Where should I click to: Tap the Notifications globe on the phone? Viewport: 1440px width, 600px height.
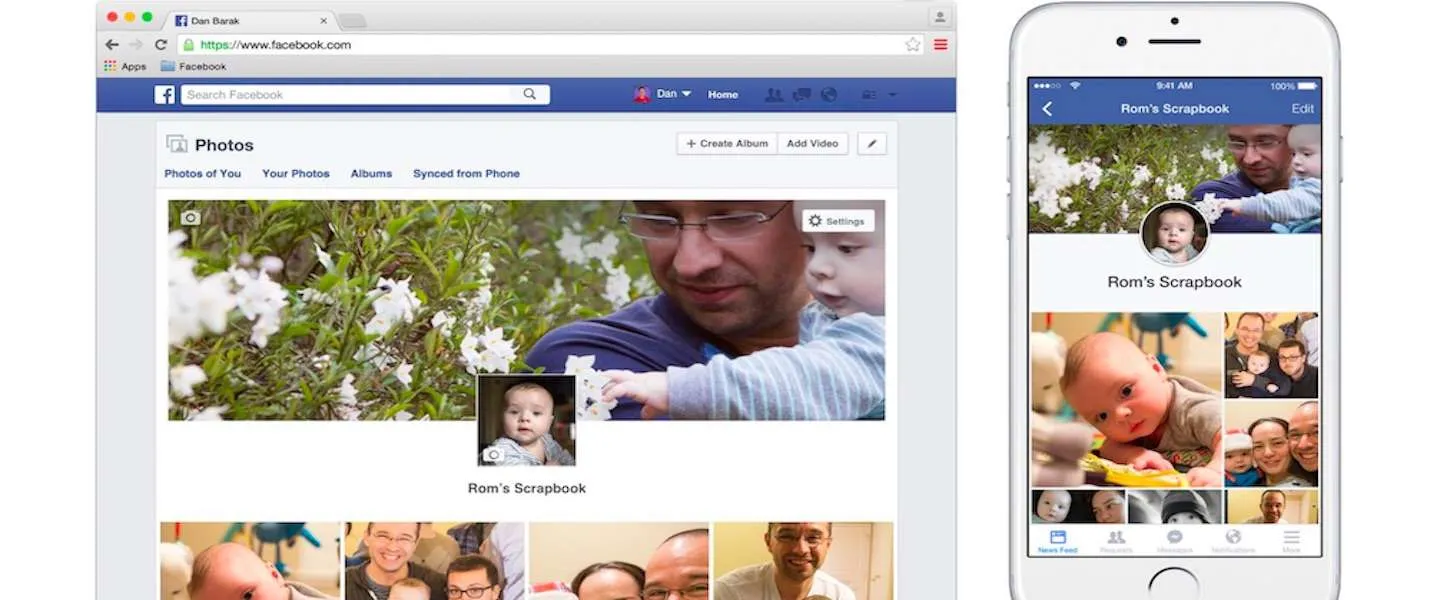tap(1234, 537)
